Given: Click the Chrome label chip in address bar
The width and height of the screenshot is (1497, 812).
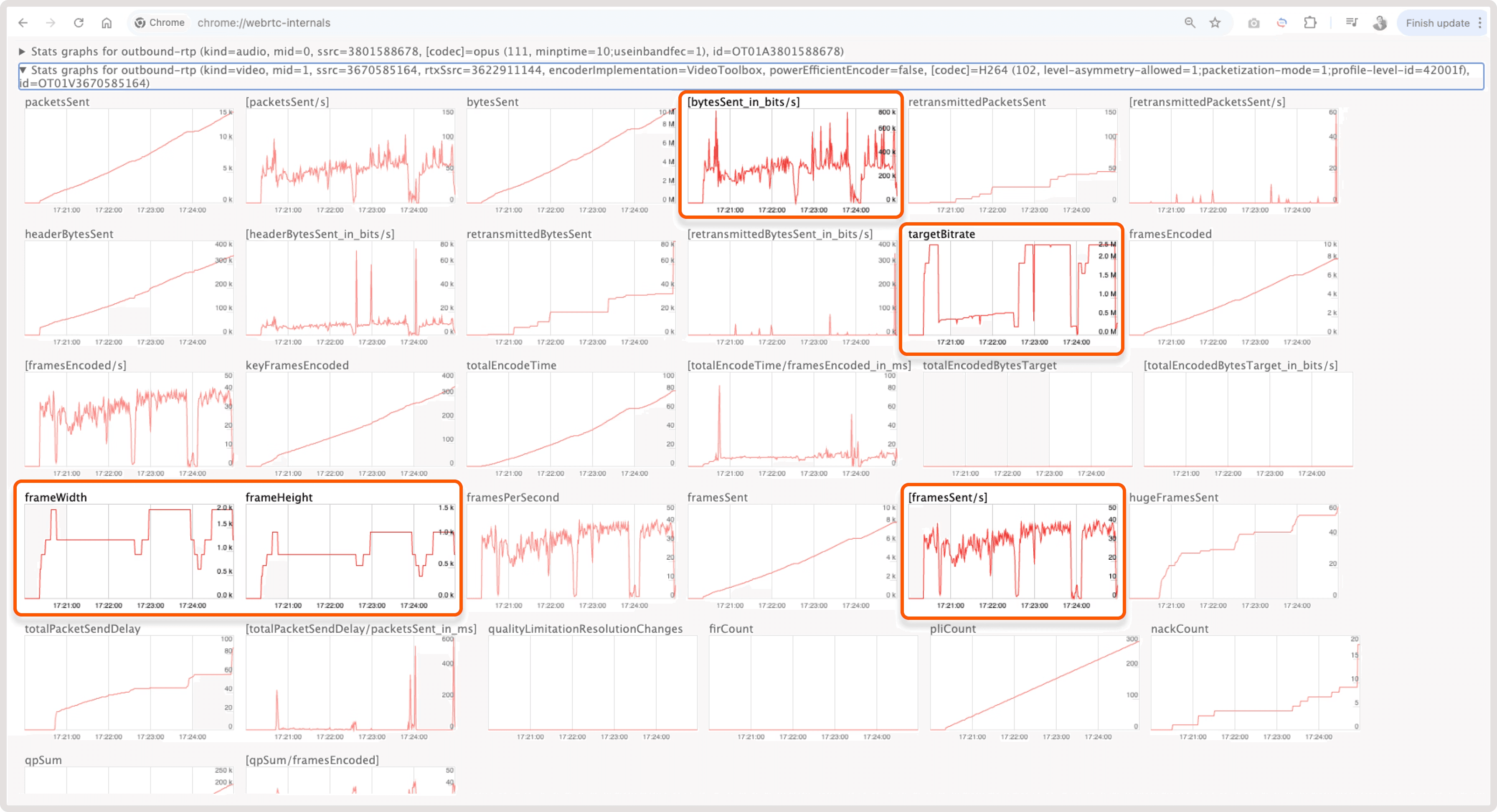Looking at the screenshot, I should point(160,23).
